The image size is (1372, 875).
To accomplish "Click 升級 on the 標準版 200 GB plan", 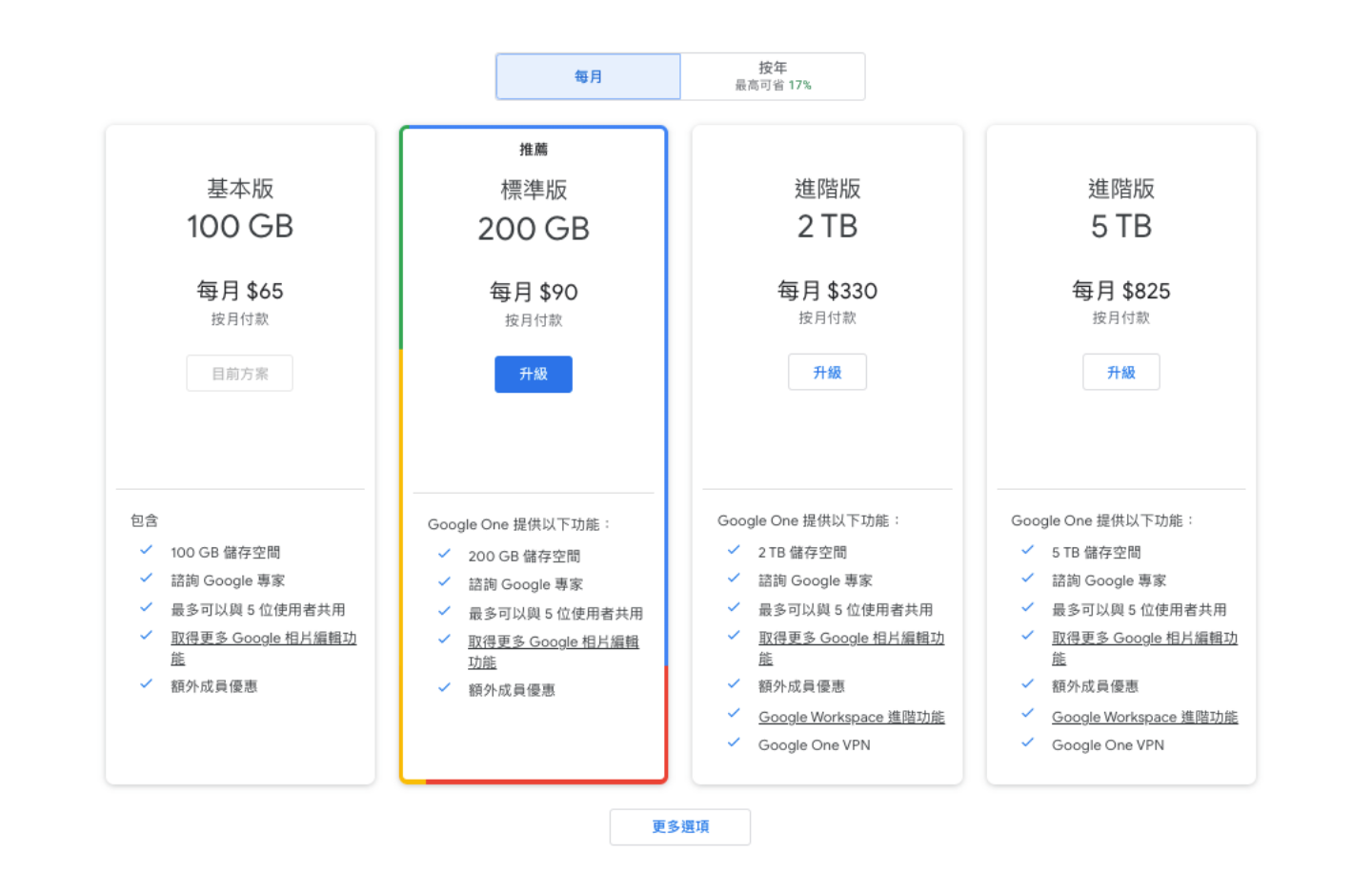I will click(533, 374).
